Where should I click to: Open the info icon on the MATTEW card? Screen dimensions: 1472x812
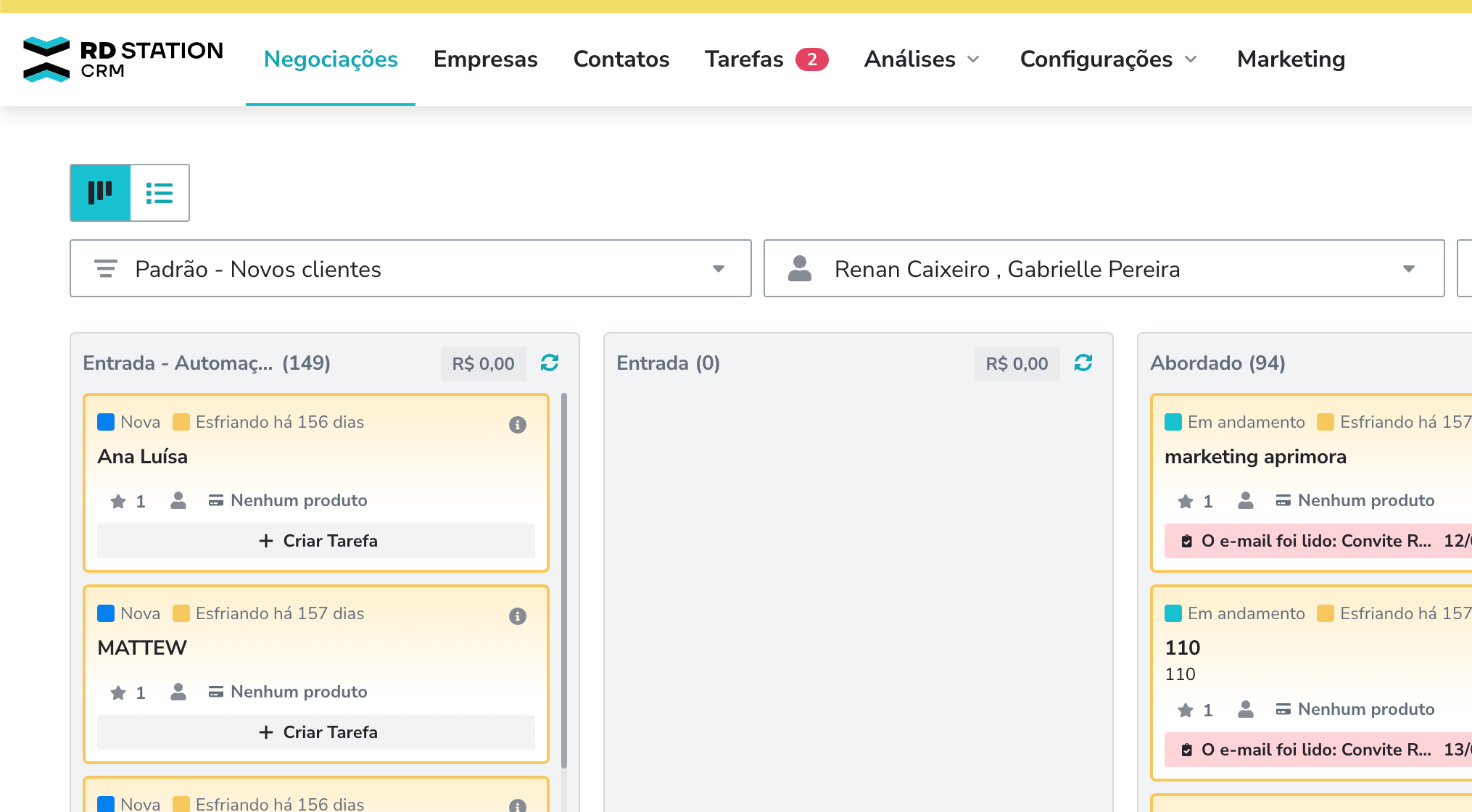(517, 616)
